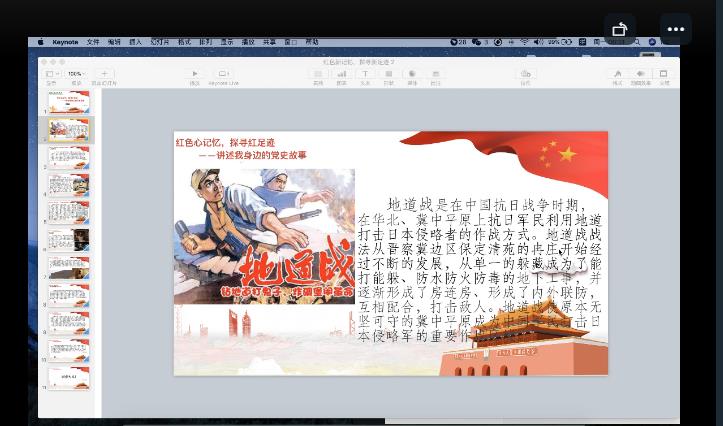Open the 文件 (File) menu
This screenshot has width=723, height=426.
pyautogui.click(x=93, y=42)
